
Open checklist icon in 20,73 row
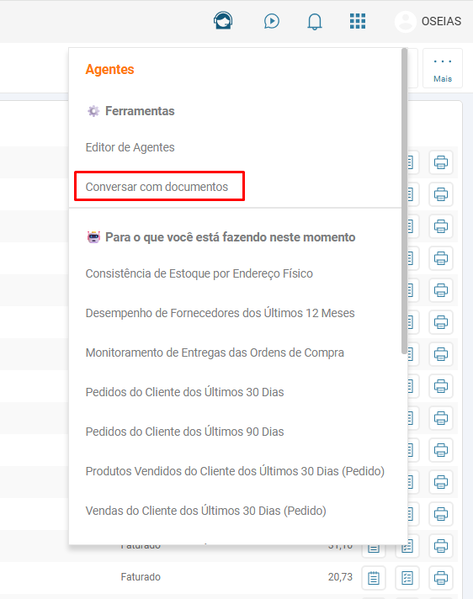407,578
